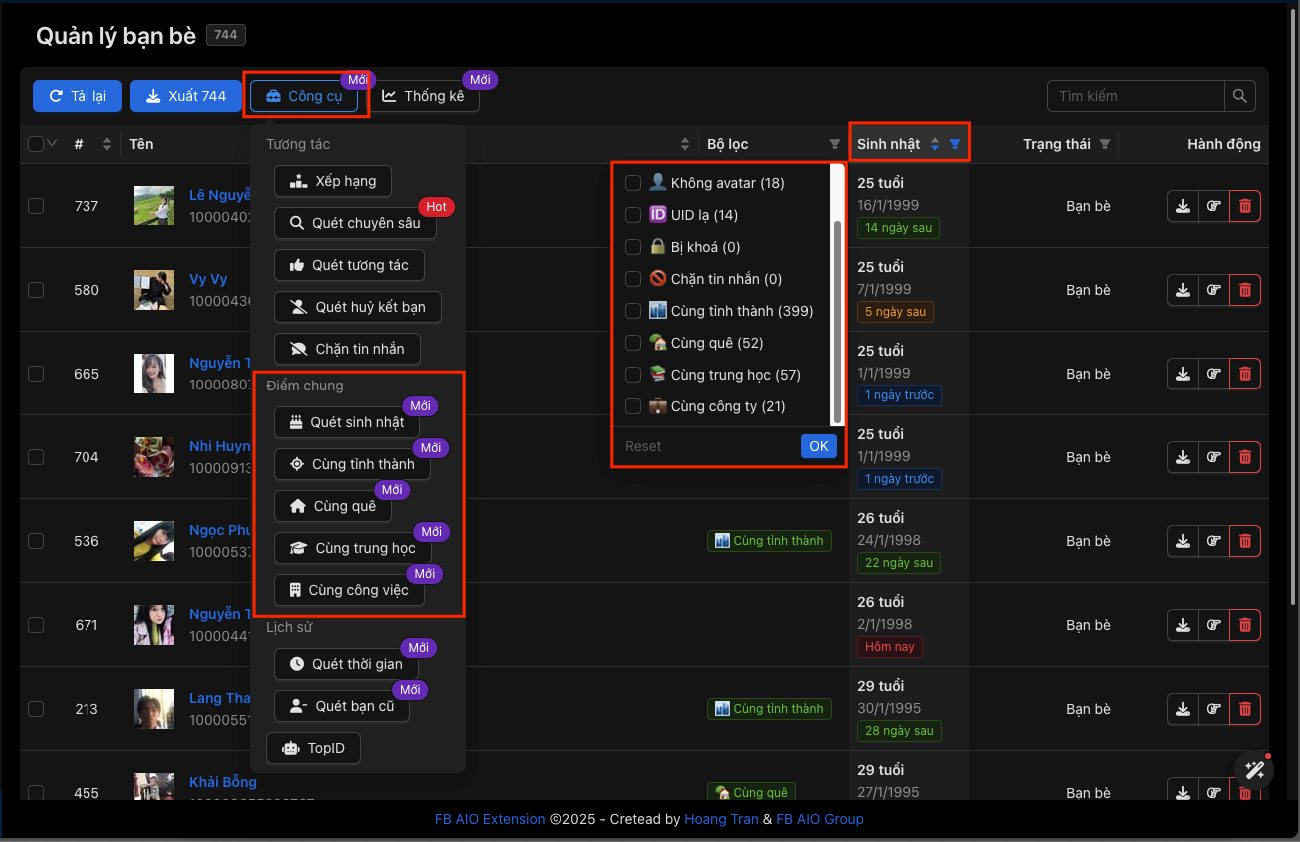1300x842 pixels.
Task: Enable the Cùng công ty (21) filter
Action: pyautogui.click(x=633, y=406)
